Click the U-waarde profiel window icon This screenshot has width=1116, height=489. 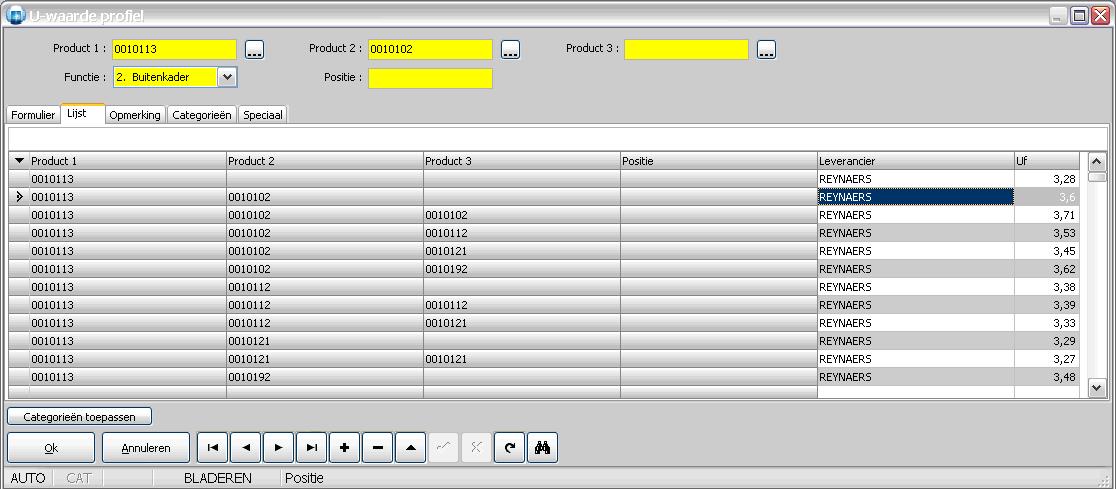point(15,15)
